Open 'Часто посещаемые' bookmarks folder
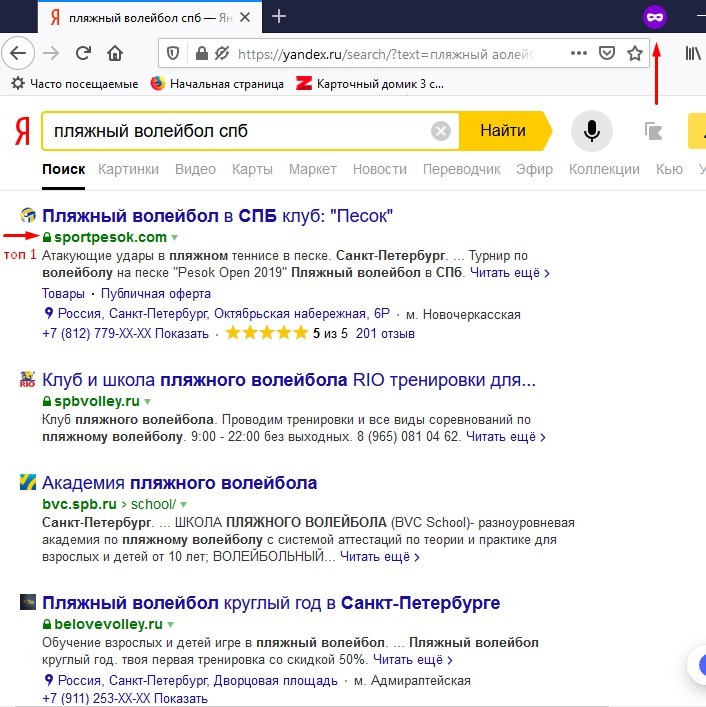706x707 pixels. (x=74, y=84)
